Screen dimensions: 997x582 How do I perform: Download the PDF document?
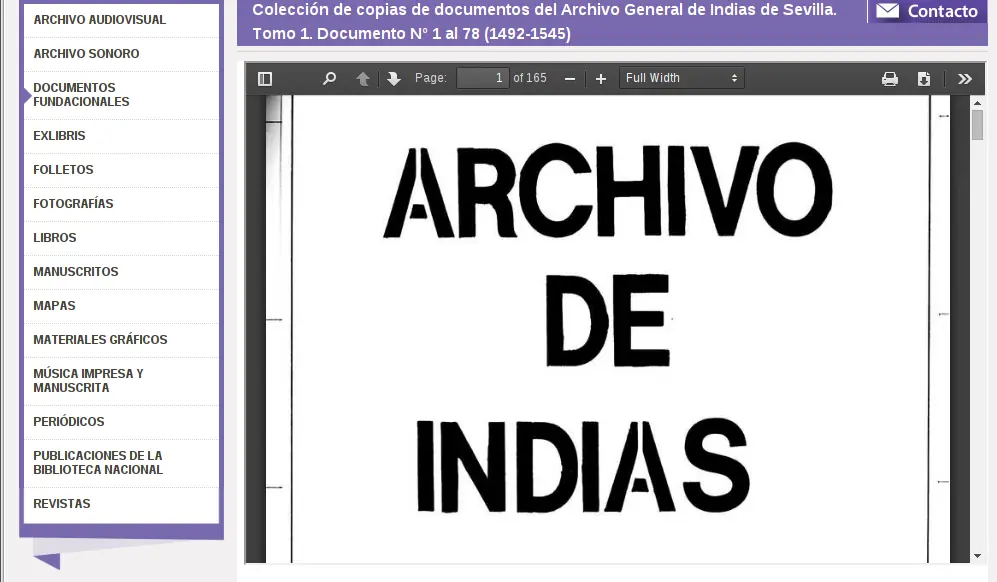click(x=924, y=78)
